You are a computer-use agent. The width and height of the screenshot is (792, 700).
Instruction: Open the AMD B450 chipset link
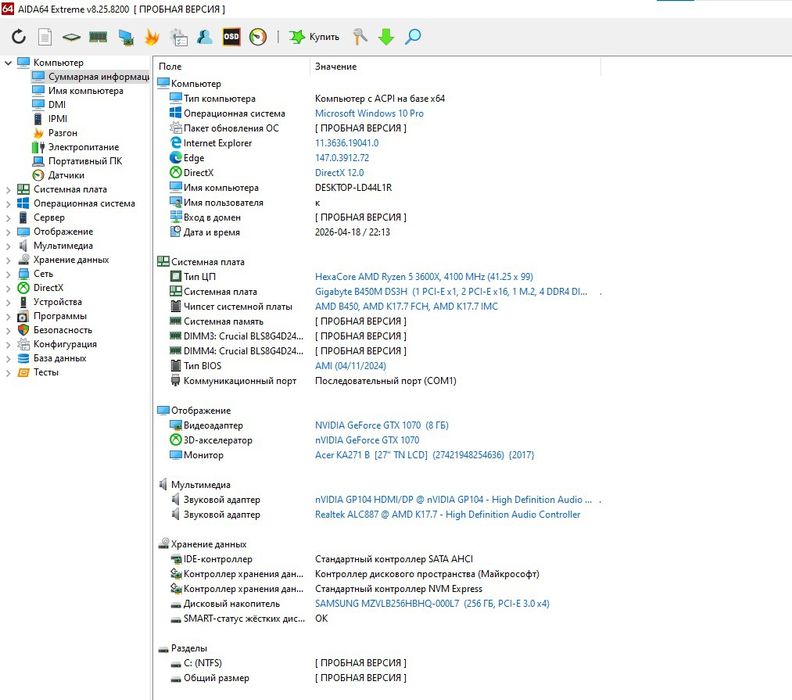pos(406,307)
